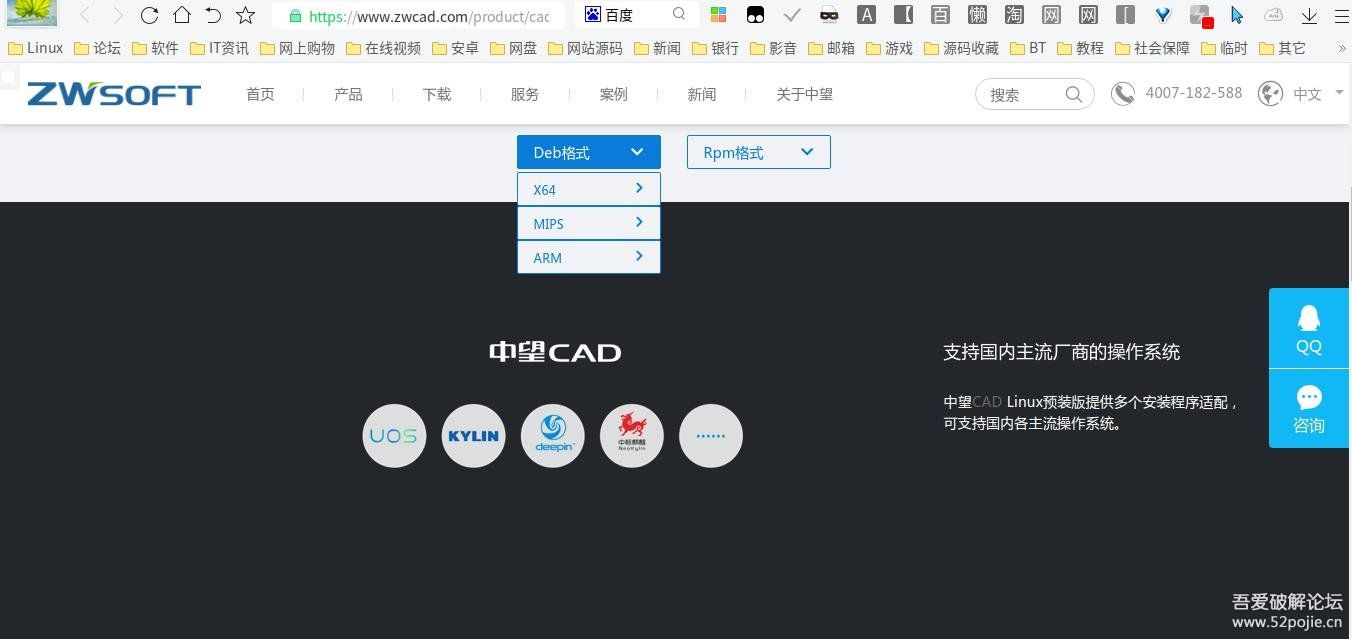Go forward with the browser forward arrow
The width and height of the screenshot is (1352, 639).
point(117,15)
